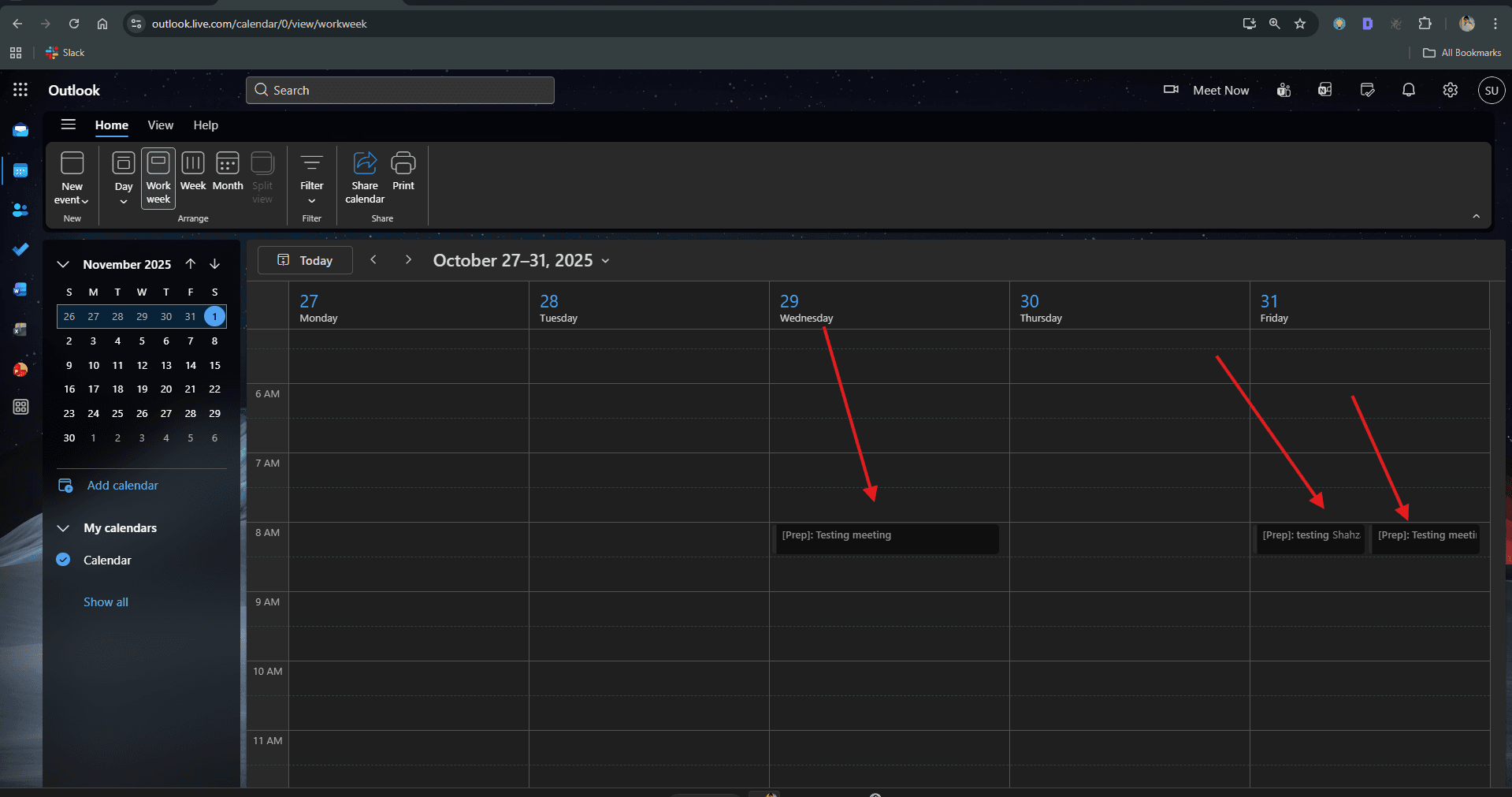Screen dimensions: 1512x797
Task: Open the October 27–31, 2025 date picker
Action: (x=521, y=260)
